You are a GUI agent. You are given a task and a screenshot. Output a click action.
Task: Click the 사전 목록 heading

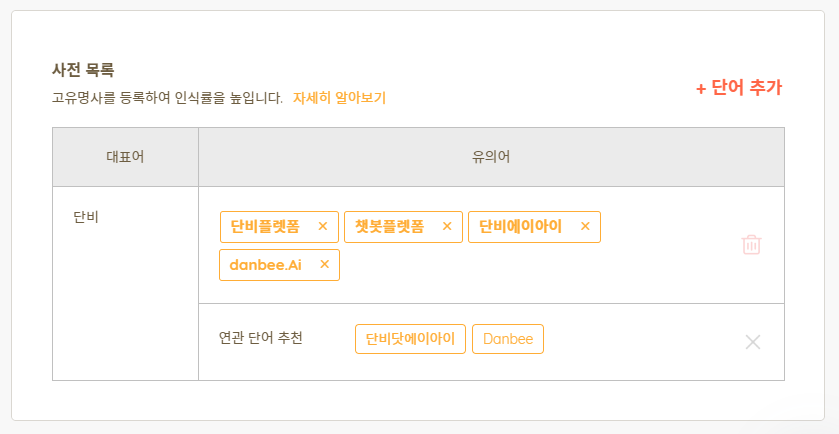coord(83,70)
